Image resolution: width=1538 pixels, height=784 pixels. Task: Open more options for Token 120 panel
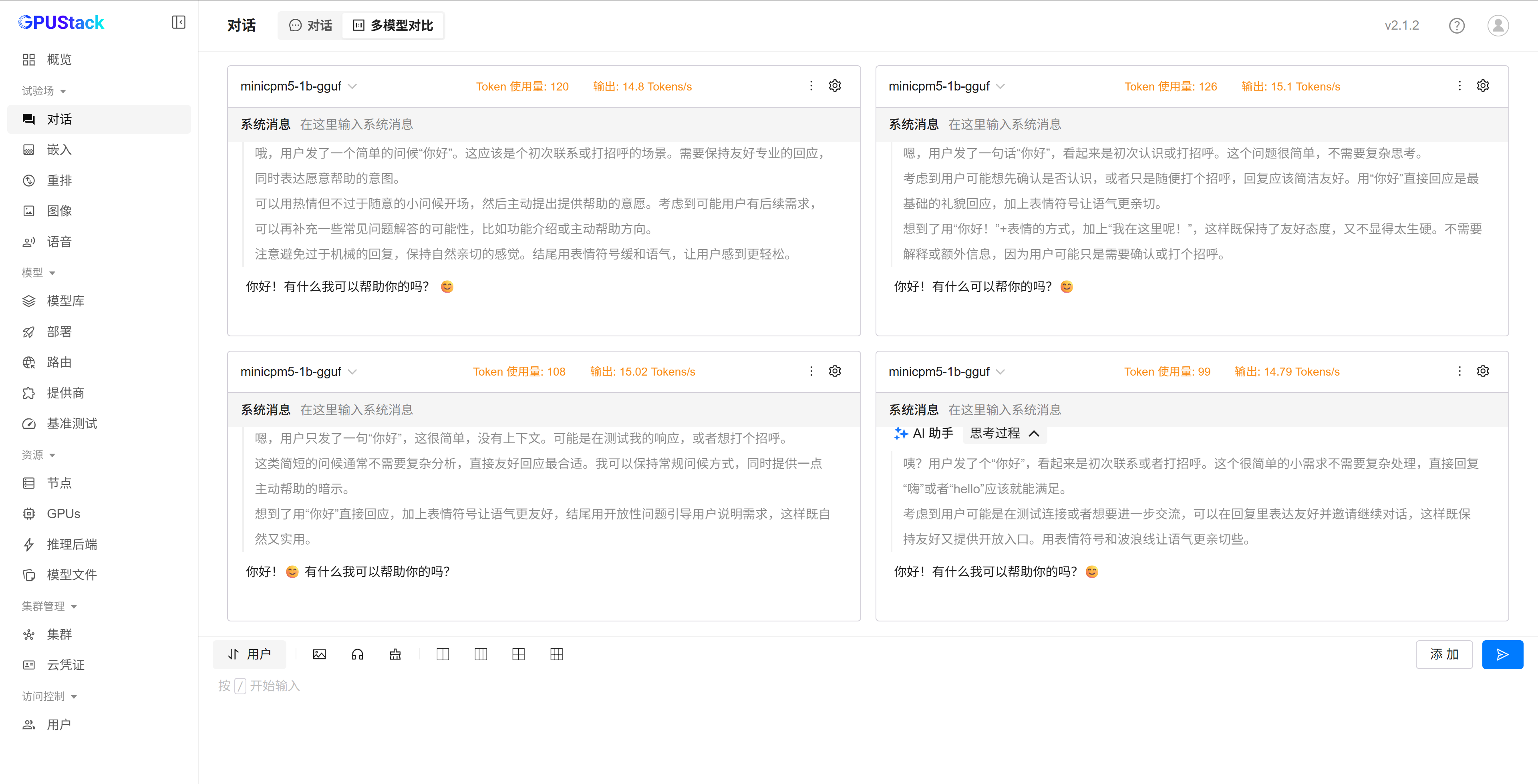tap(811, 86)
